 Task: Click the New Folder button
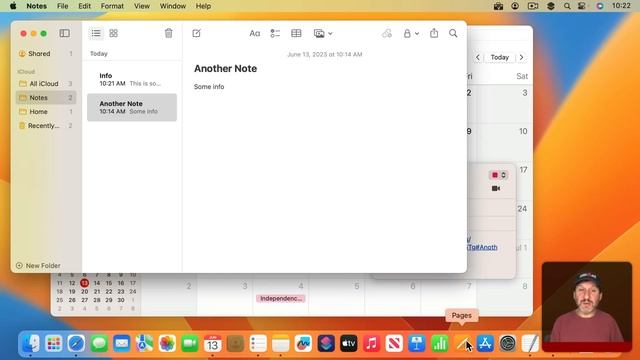tap(38, 266)
